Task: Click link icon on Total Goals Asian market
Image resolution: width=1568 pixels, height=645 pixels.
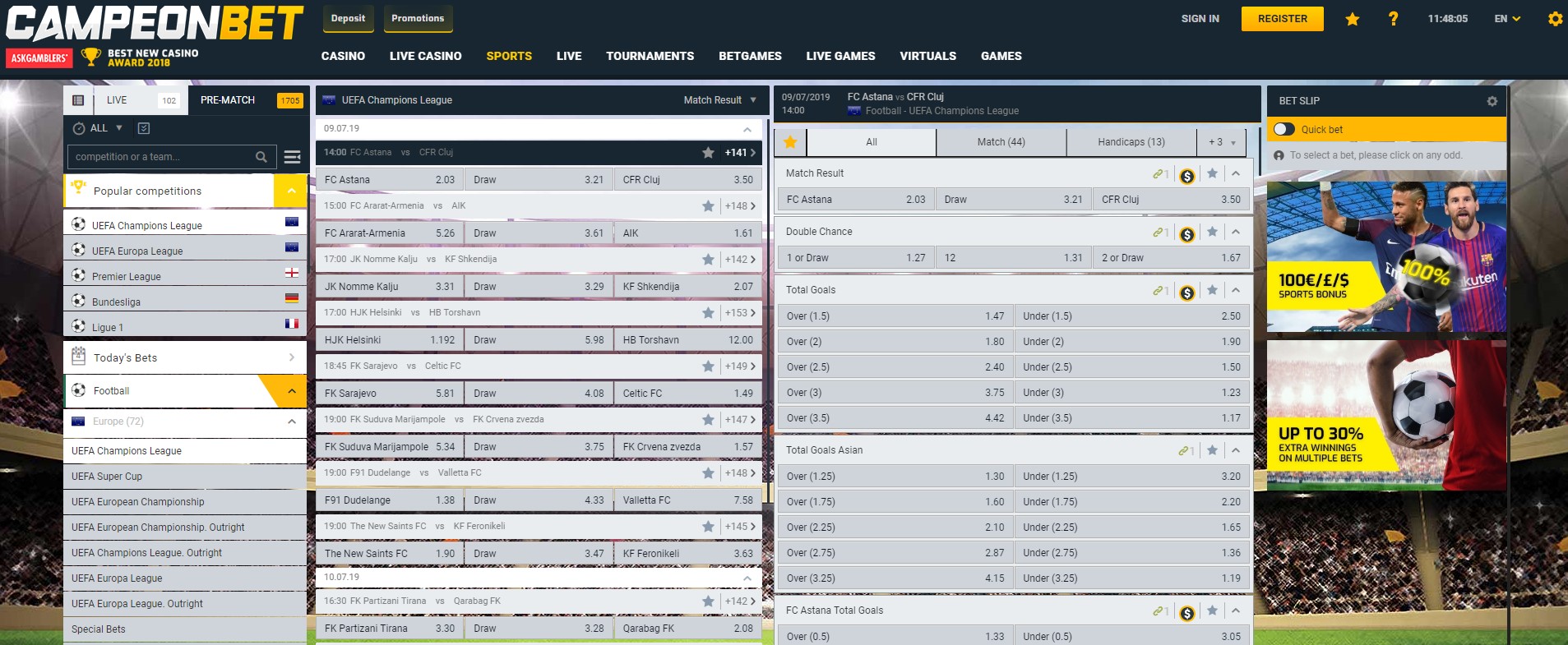Action: [x=1186, y=450]
